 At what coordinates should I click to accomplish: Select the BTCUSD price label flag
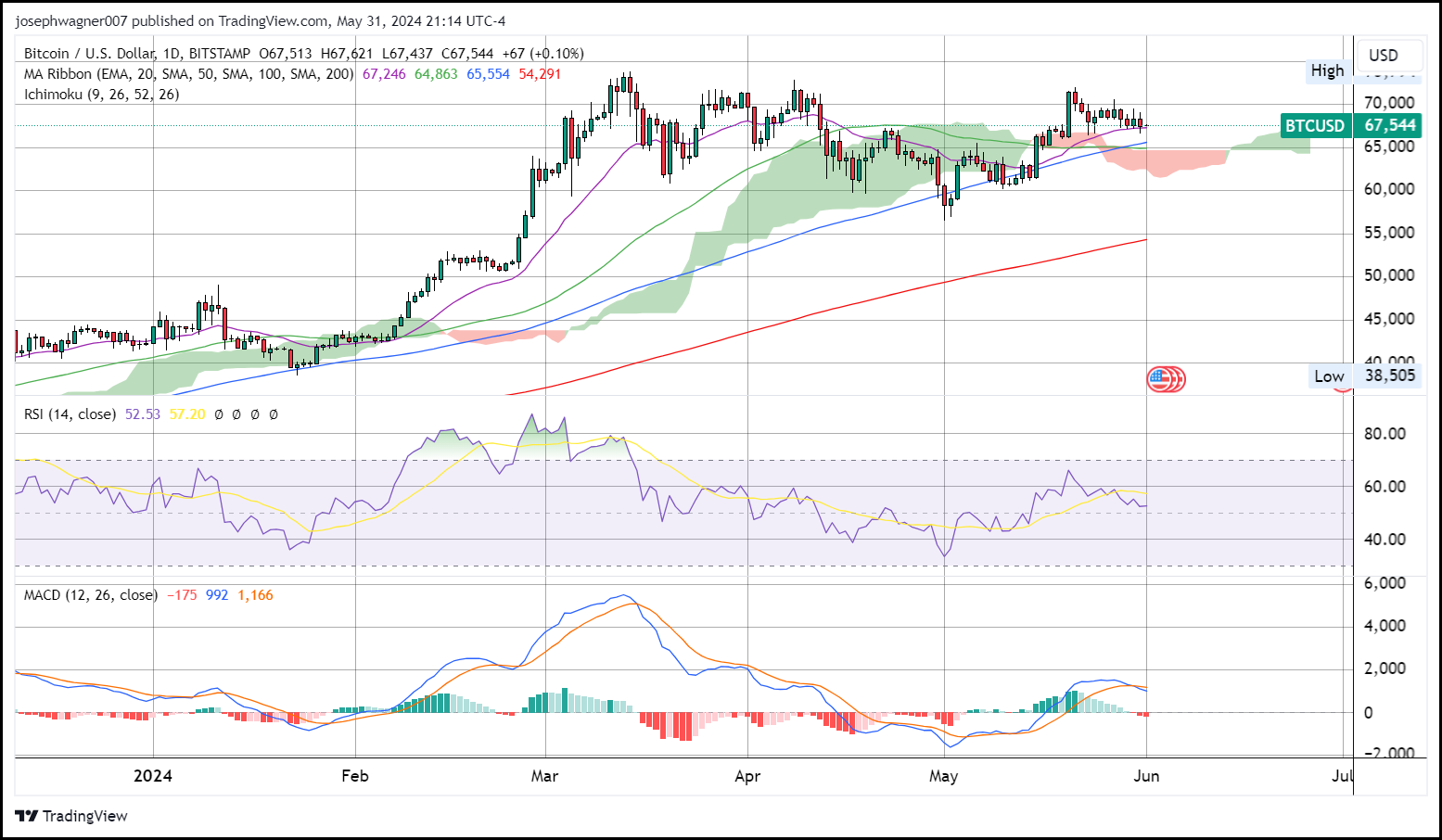pyautogui.click(x=1315, y=125)
